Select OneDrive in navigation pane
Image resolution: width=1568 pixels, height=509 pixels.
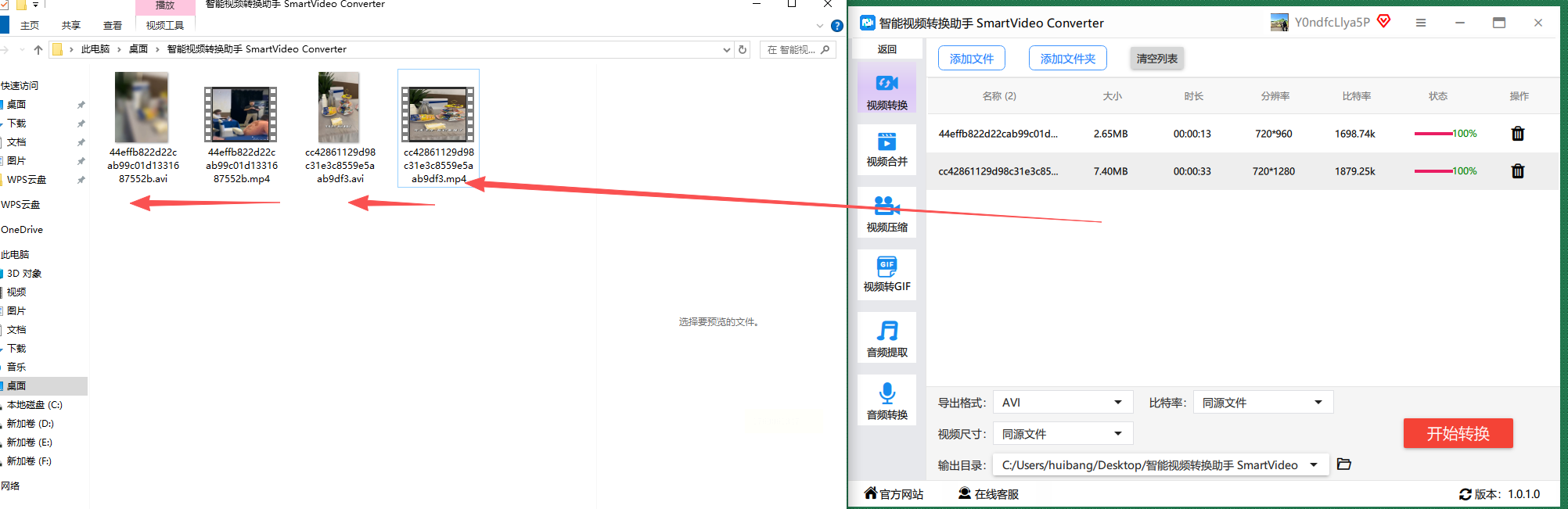(x=22, y=230)
